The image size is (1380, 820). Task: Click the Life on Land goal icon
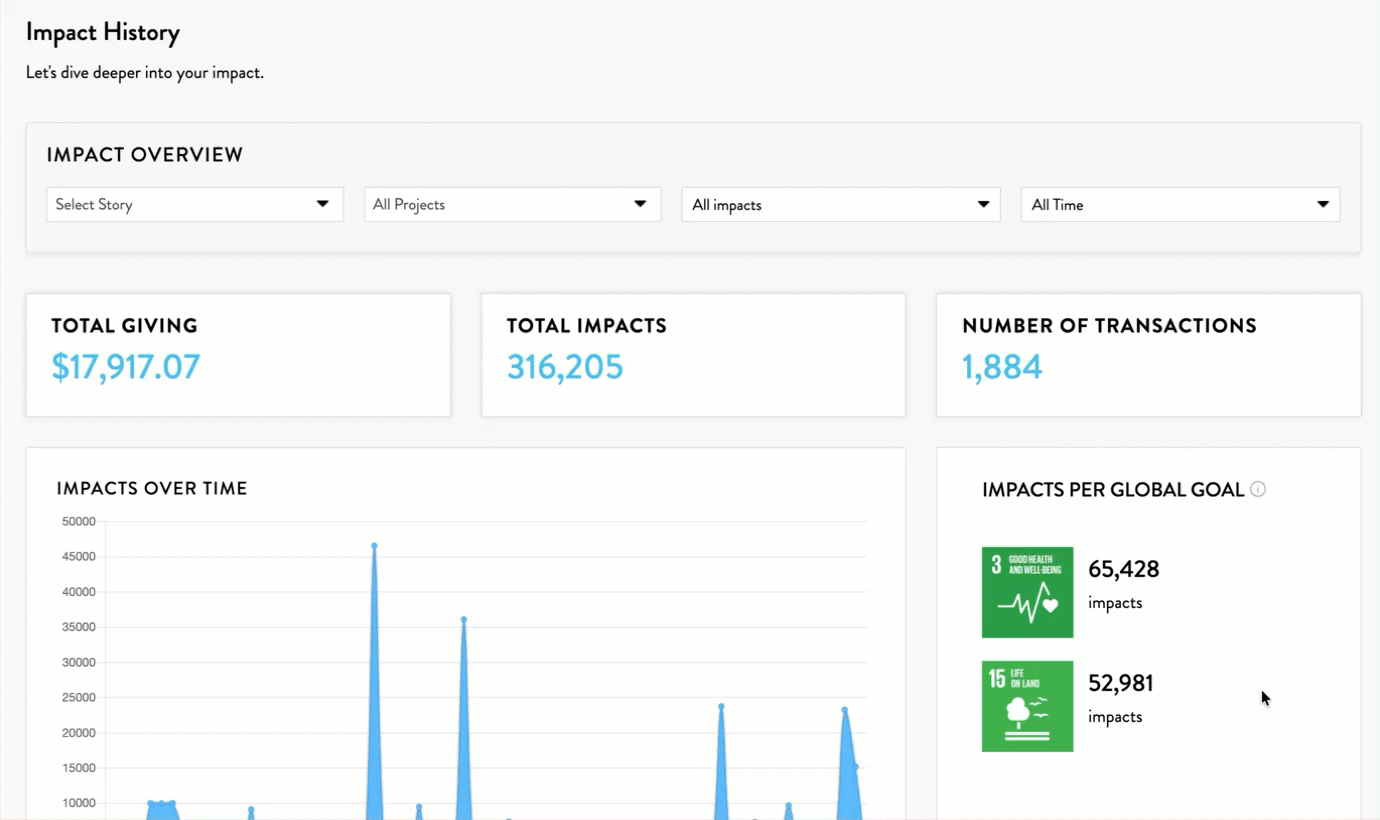click(x=1027, y=706)
